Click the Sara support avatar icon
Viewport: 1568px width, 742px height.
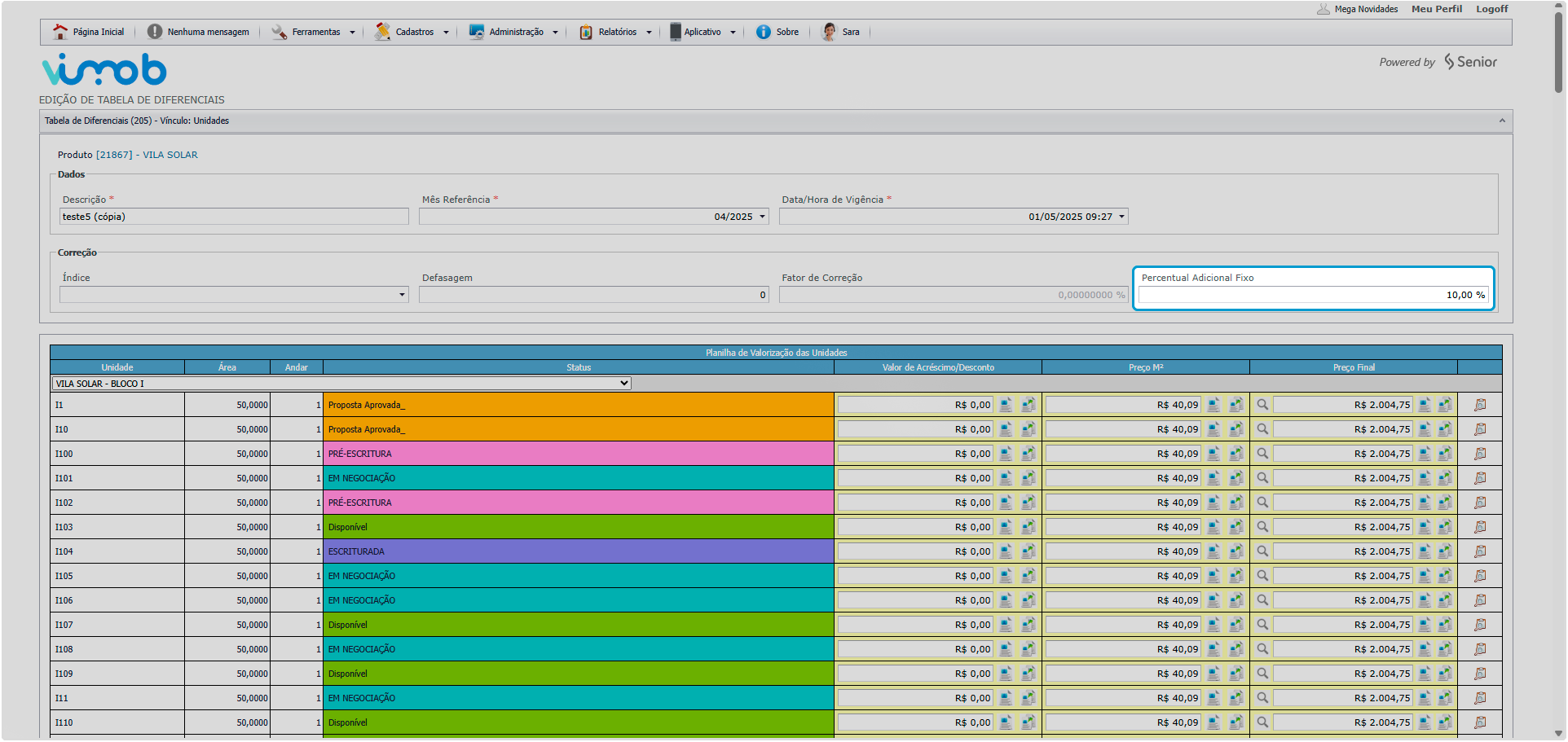[829, 32]
